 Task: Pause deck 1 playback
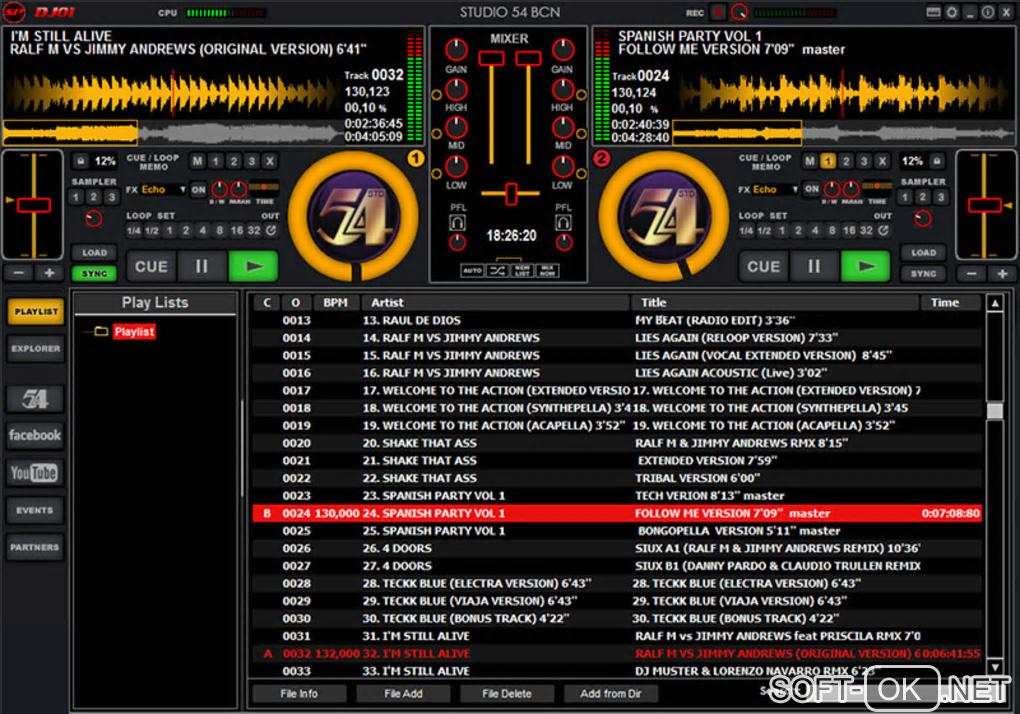pos(202,266)
